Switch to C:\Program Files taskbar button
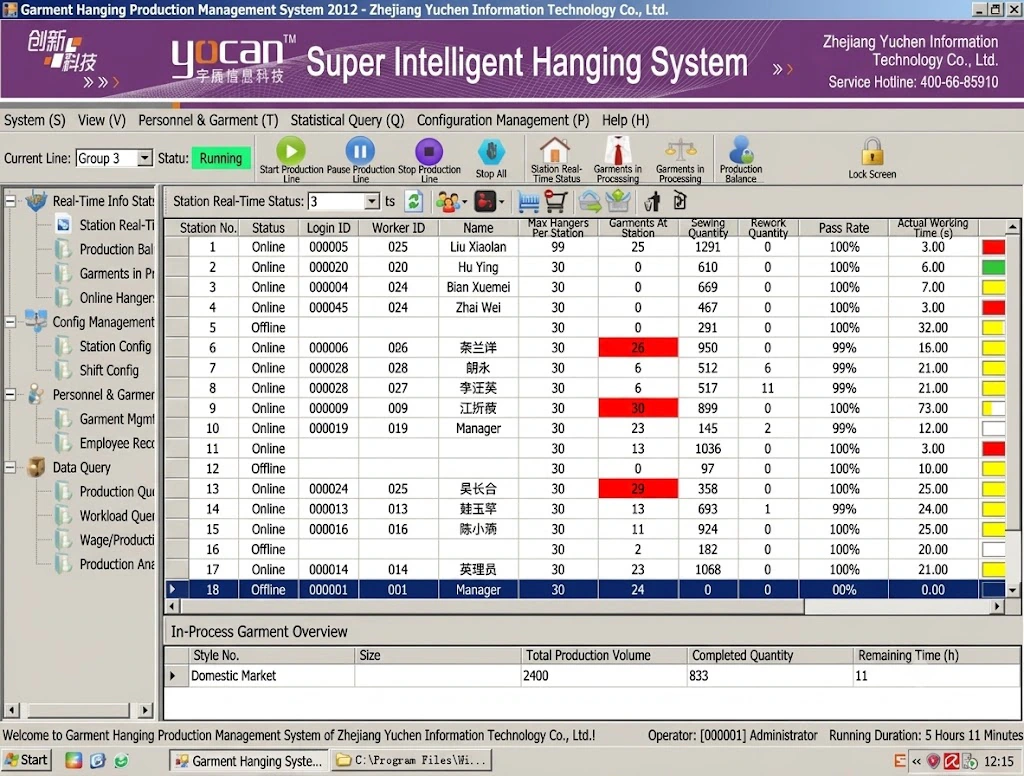 coord(411,760)
